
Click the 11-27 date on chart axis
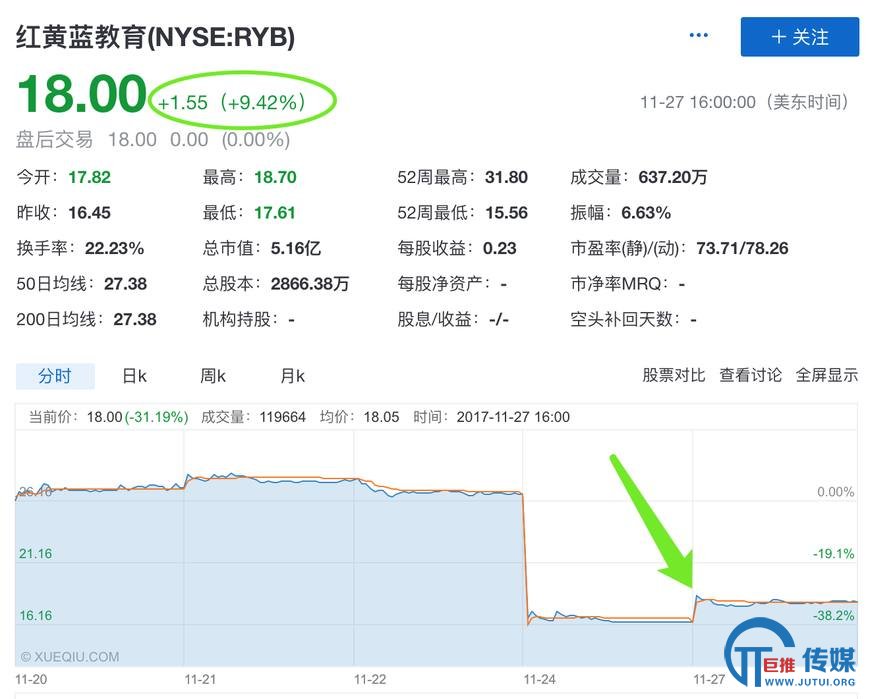coord(709,680)
